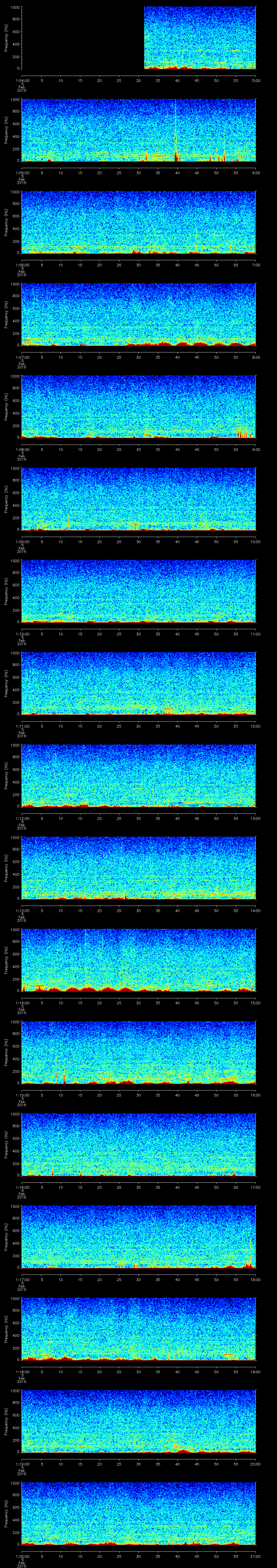Select the spectrogram panel starting at 1:14:00
Viewport: 277px width, 1568px height.
139,960
